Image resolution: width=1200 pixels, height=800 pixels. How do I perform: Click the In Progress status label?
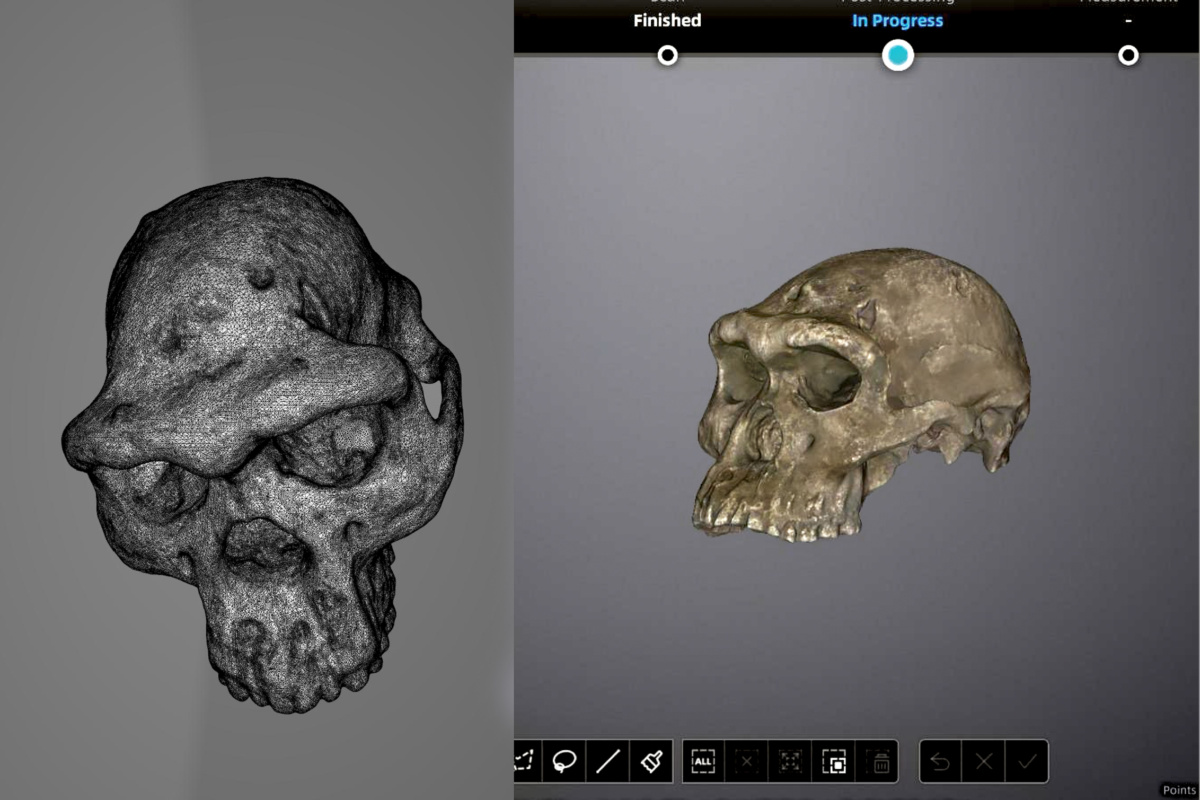897,20
